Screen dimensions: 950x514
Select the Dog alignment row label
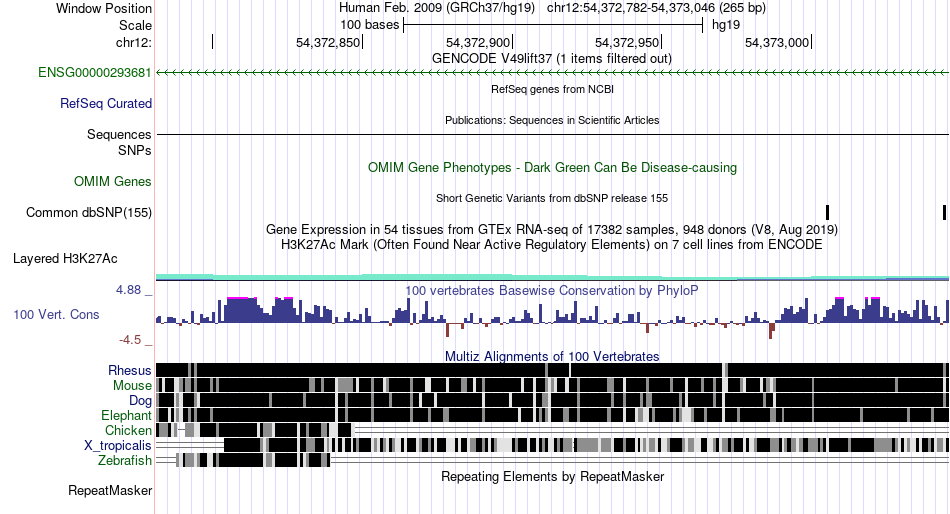[x=140, y=401]
